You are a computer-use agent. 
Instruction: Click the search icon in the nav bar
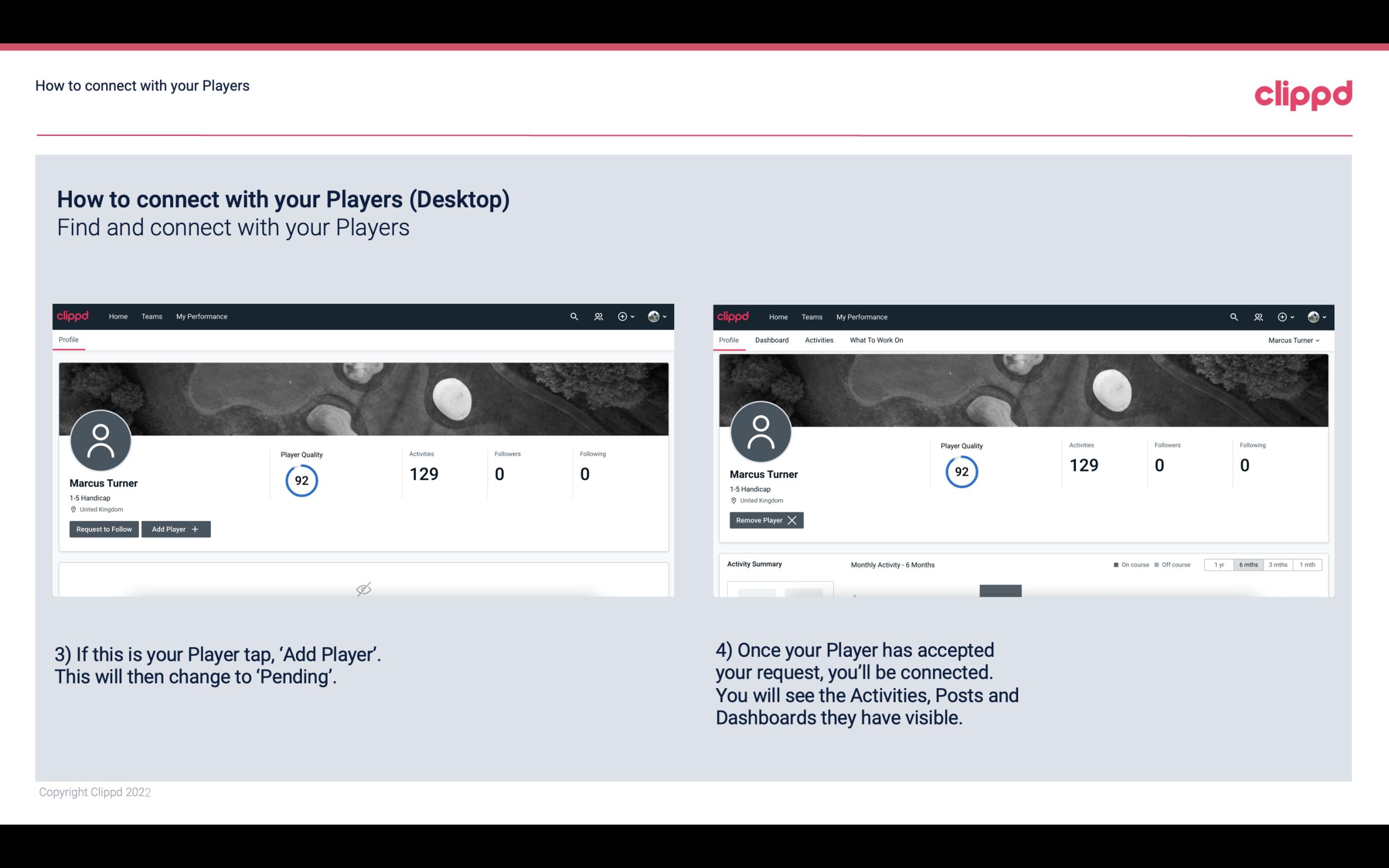(573, 317)
